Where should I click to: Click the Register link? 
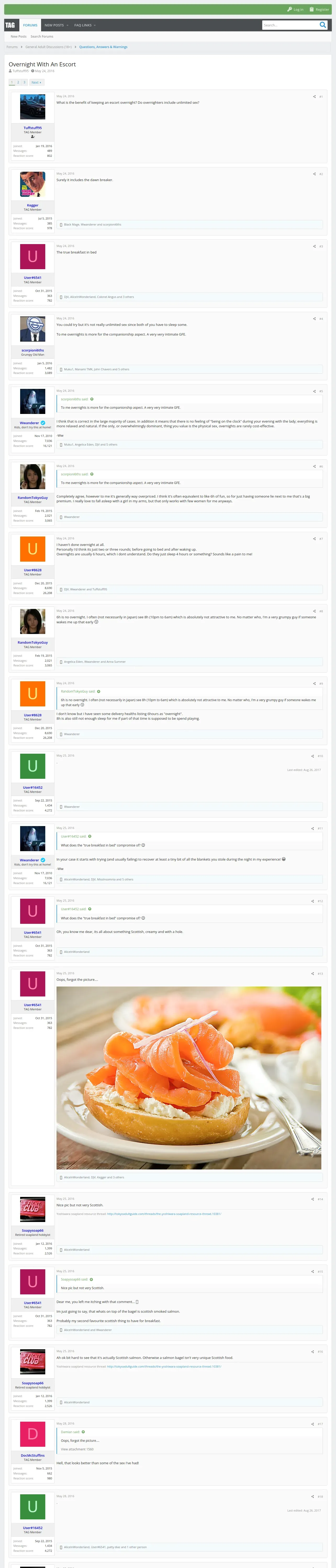pos(319,10)
